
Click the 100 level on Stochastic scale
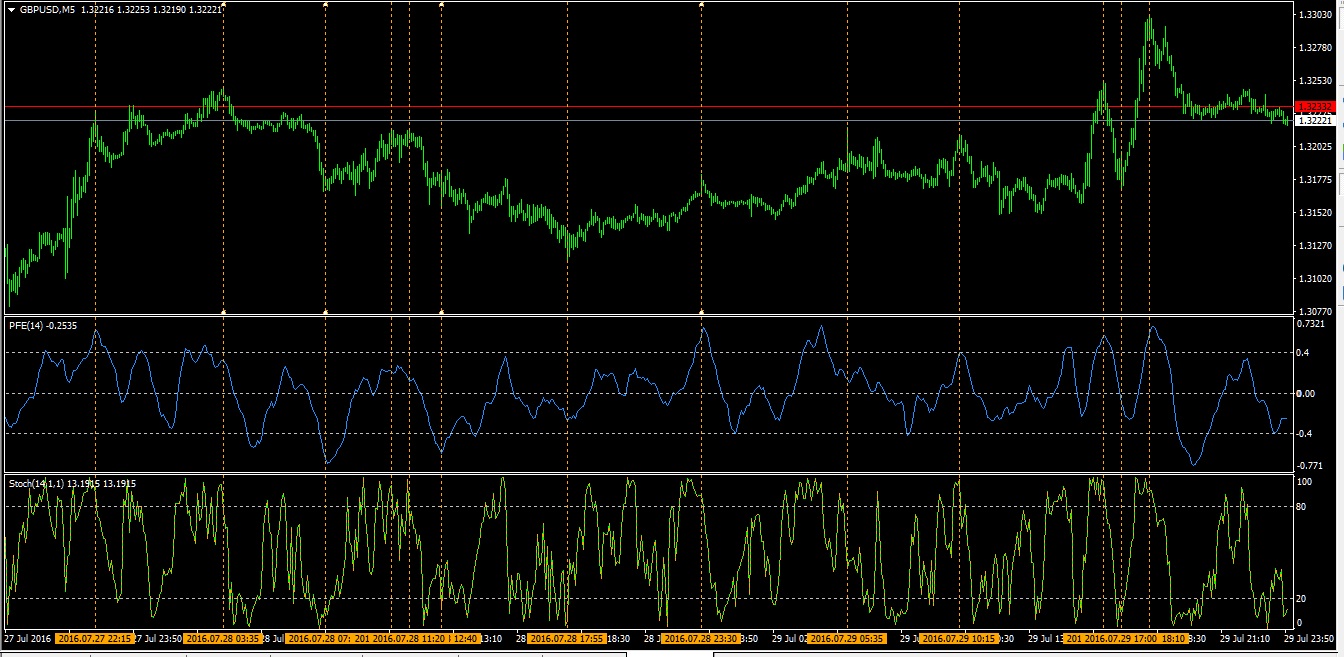(x=1304, y=482)
